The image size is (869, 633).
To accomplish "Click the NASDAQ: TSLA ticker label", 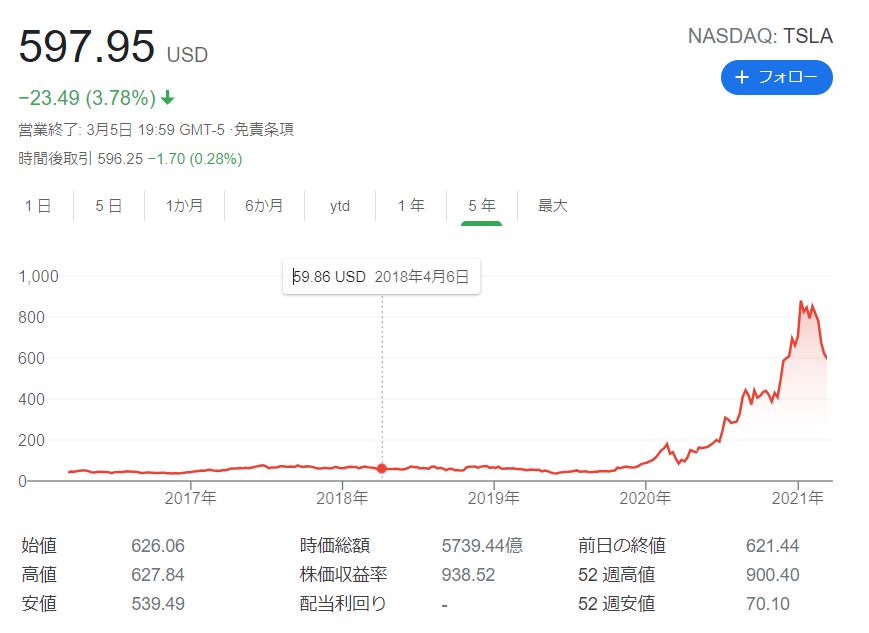I will coord(760,37).
